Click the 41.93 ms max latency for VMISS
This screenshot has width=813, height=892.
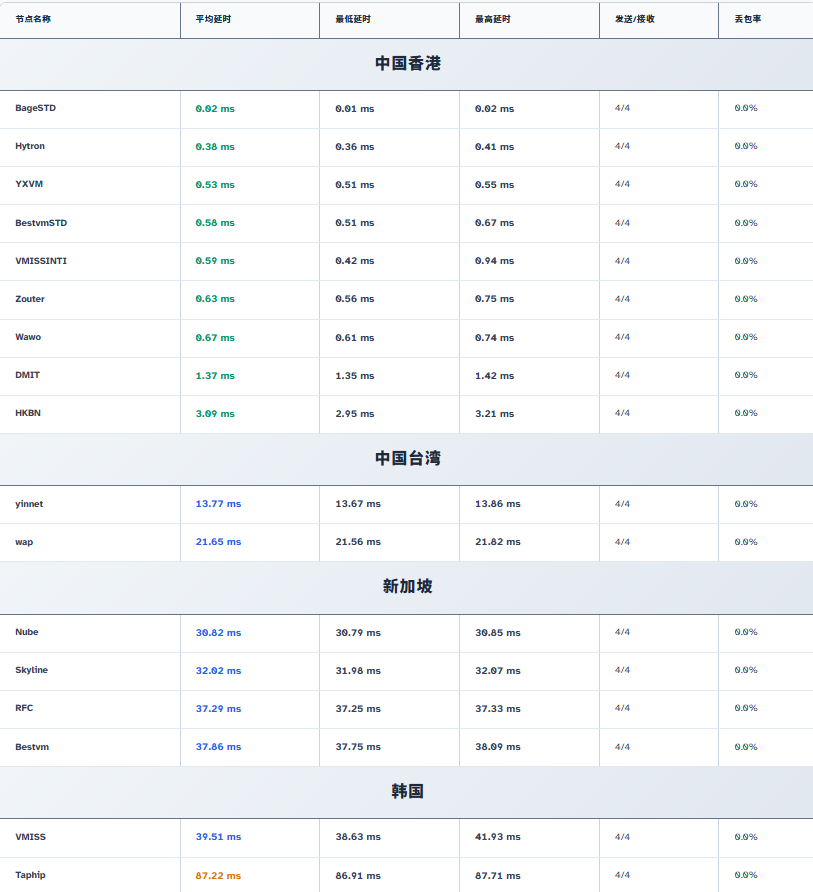point(497,837)
